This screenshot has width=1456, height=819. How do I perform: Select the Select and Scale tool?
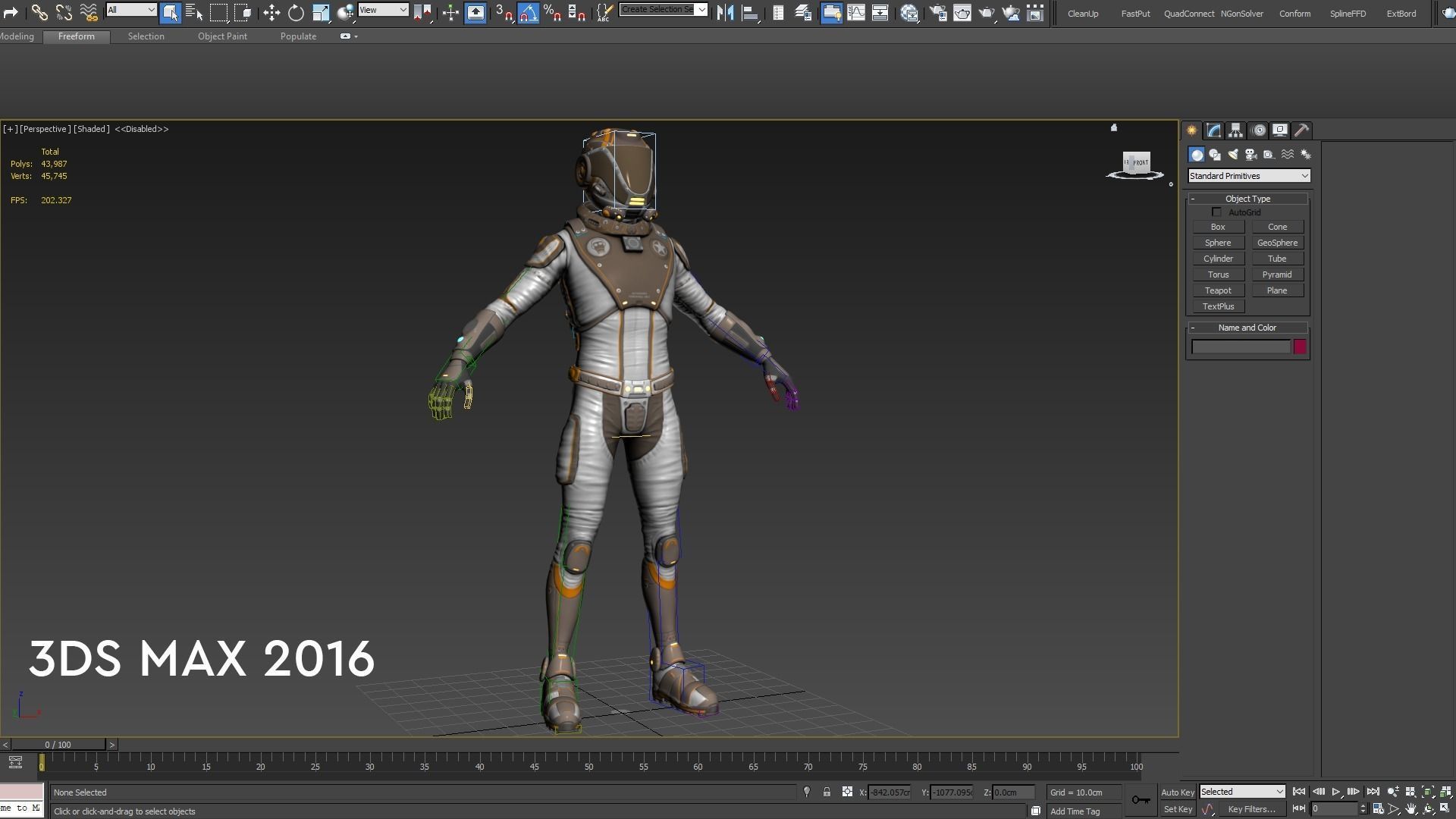coord(321,12)
